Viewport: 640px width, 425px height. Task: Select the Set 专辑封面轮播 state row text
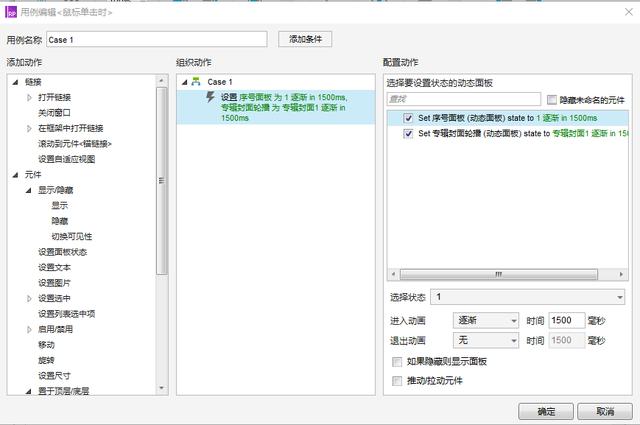(x=523, y=134)
